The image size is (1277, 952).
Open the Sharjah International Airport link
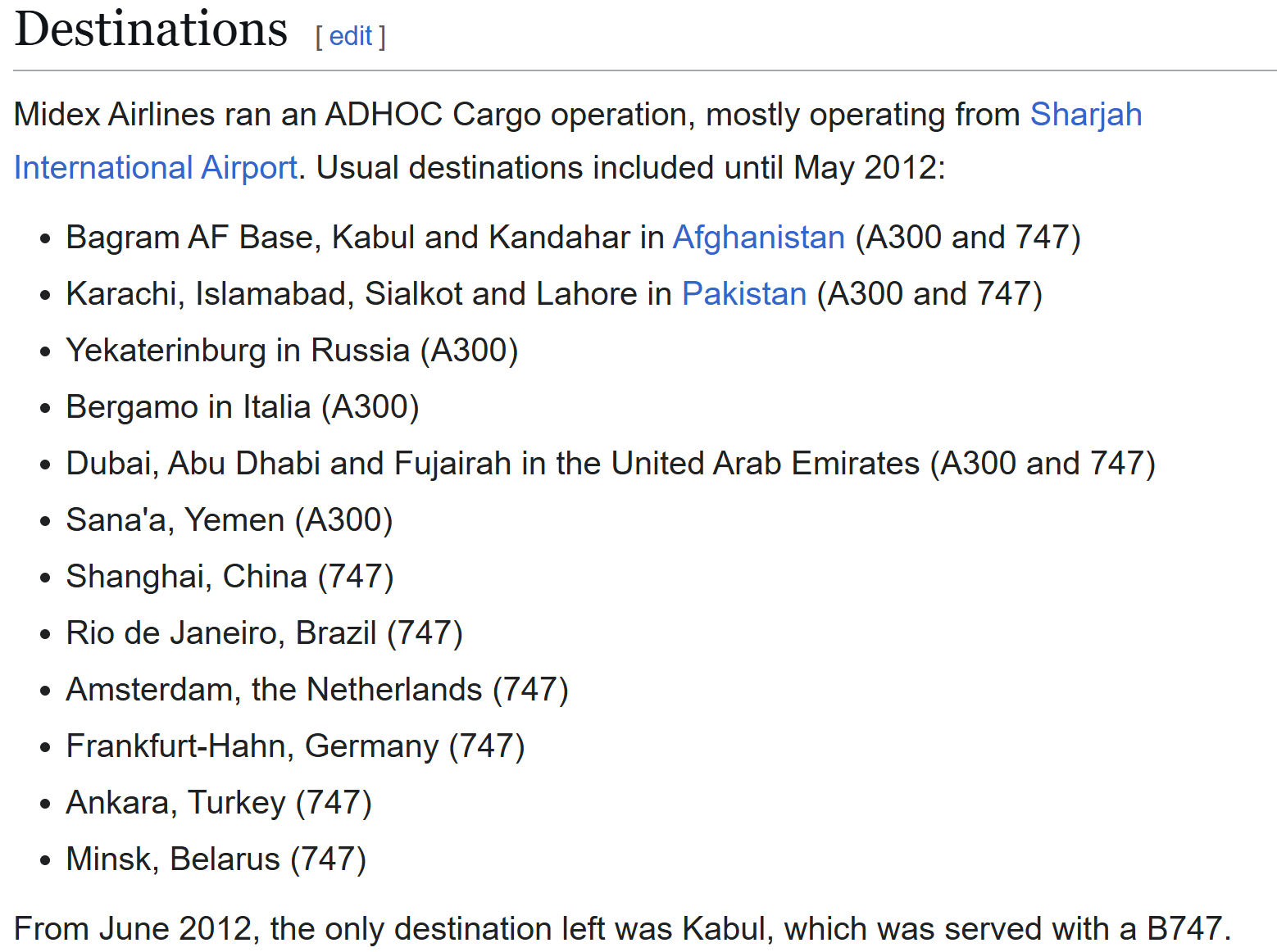tap(1085, 115)
